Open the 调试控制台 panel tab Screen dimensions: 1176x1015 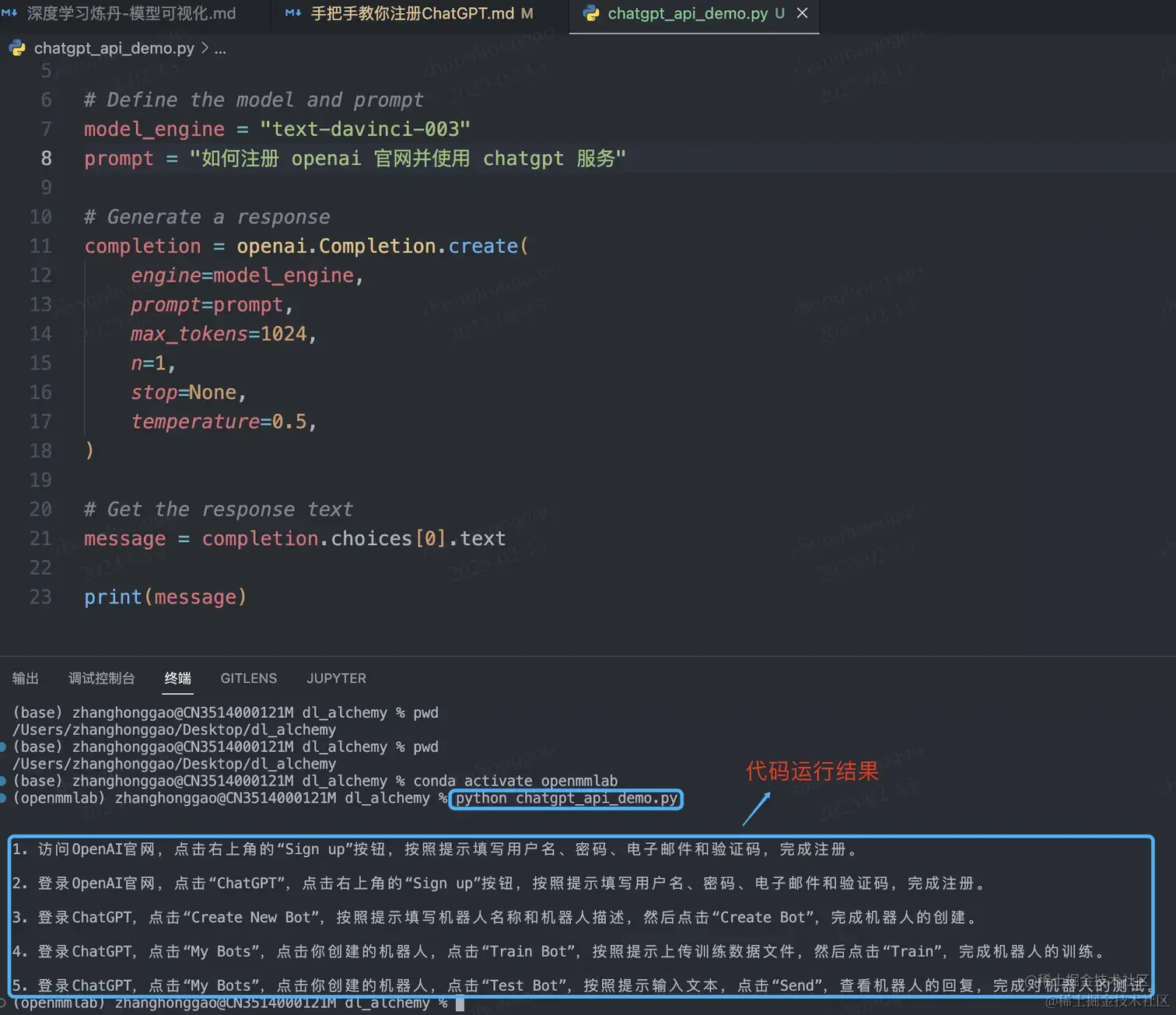tap(101, 678)
